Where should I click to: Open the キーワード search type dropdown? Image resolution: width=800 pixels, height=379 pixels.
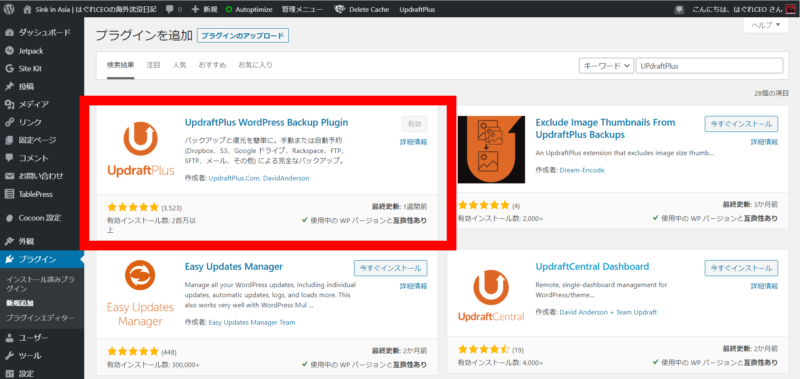tap(606, 66)
